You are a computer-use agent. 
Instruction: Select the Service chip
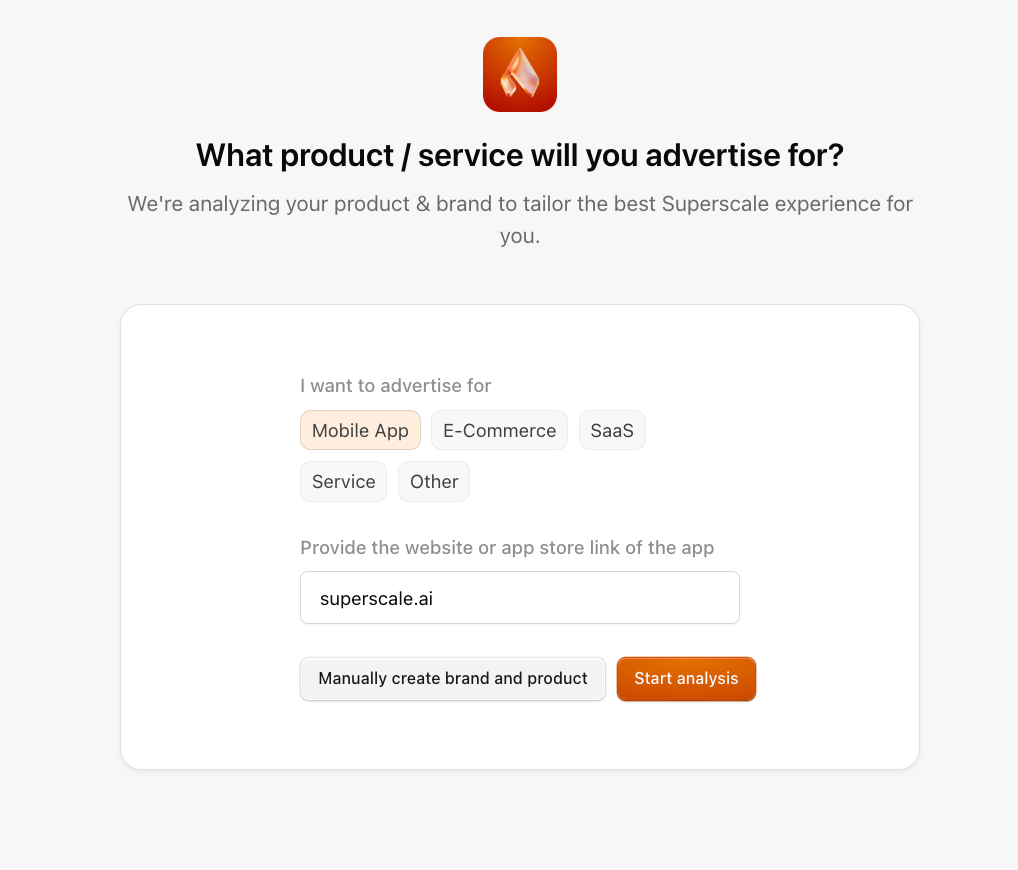[343, 482]
